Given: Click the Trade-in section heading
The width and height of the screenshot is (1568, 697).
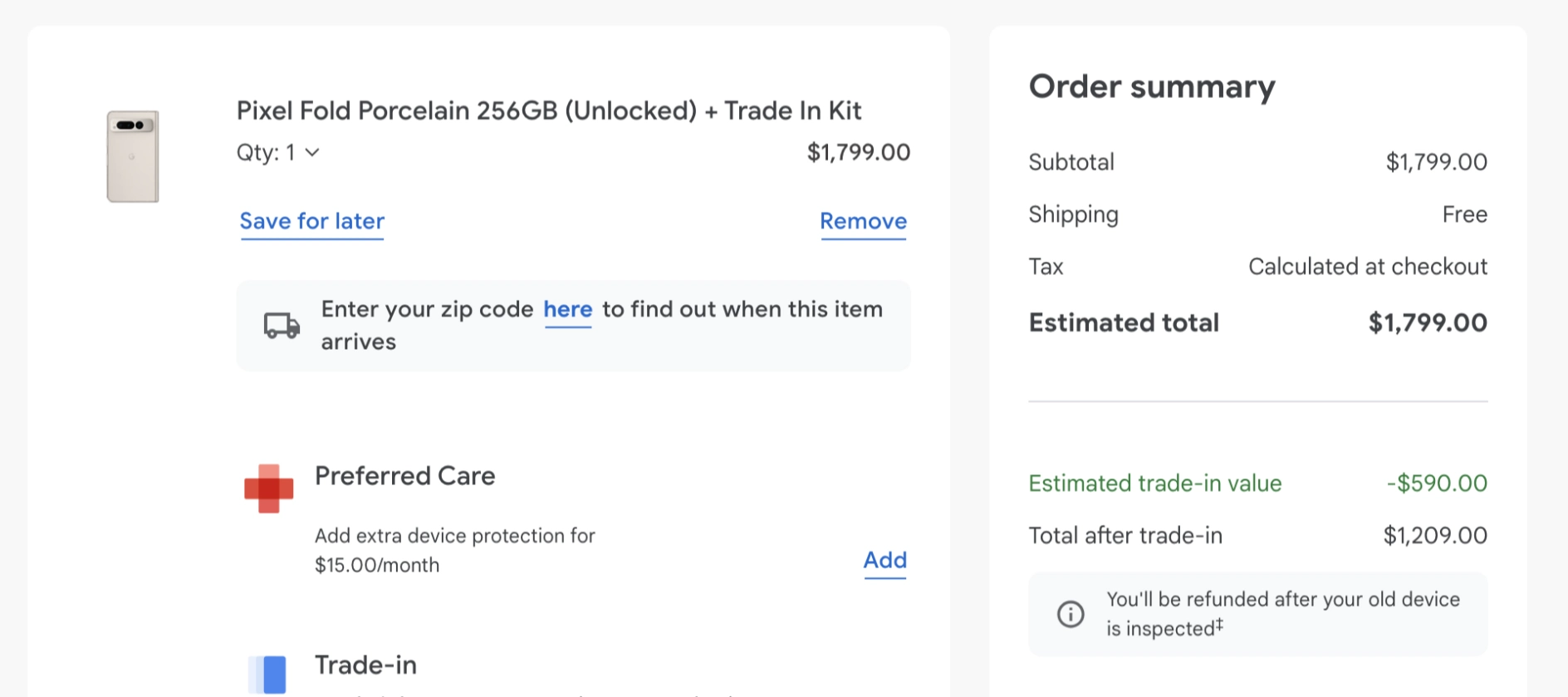Looking at the screenshot, I should click(x=365, y=665).
